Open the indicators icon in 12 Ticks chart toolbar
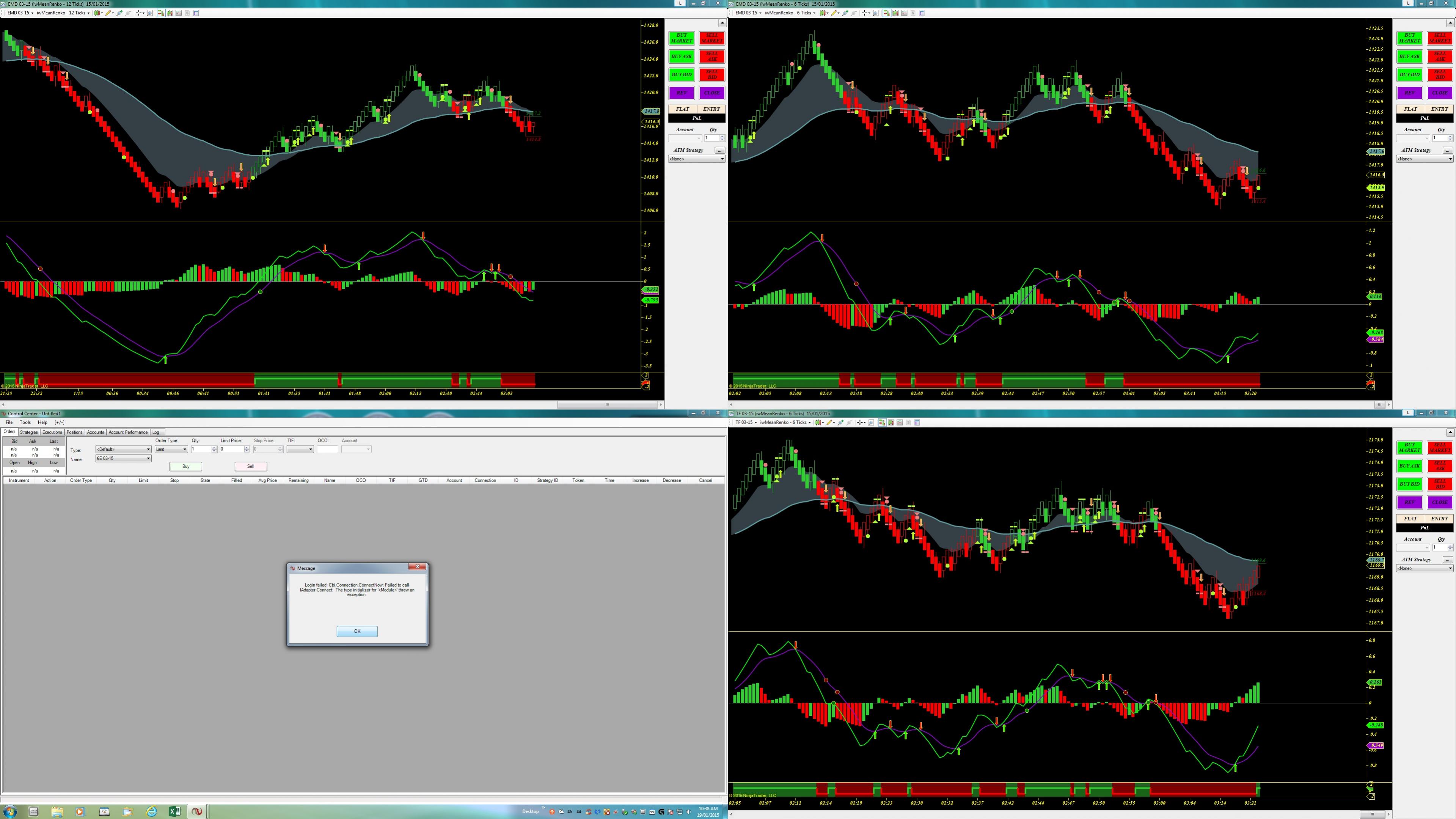Image resolution: width=1456 pixels, height=819 pixels. (x=179, y=13)
